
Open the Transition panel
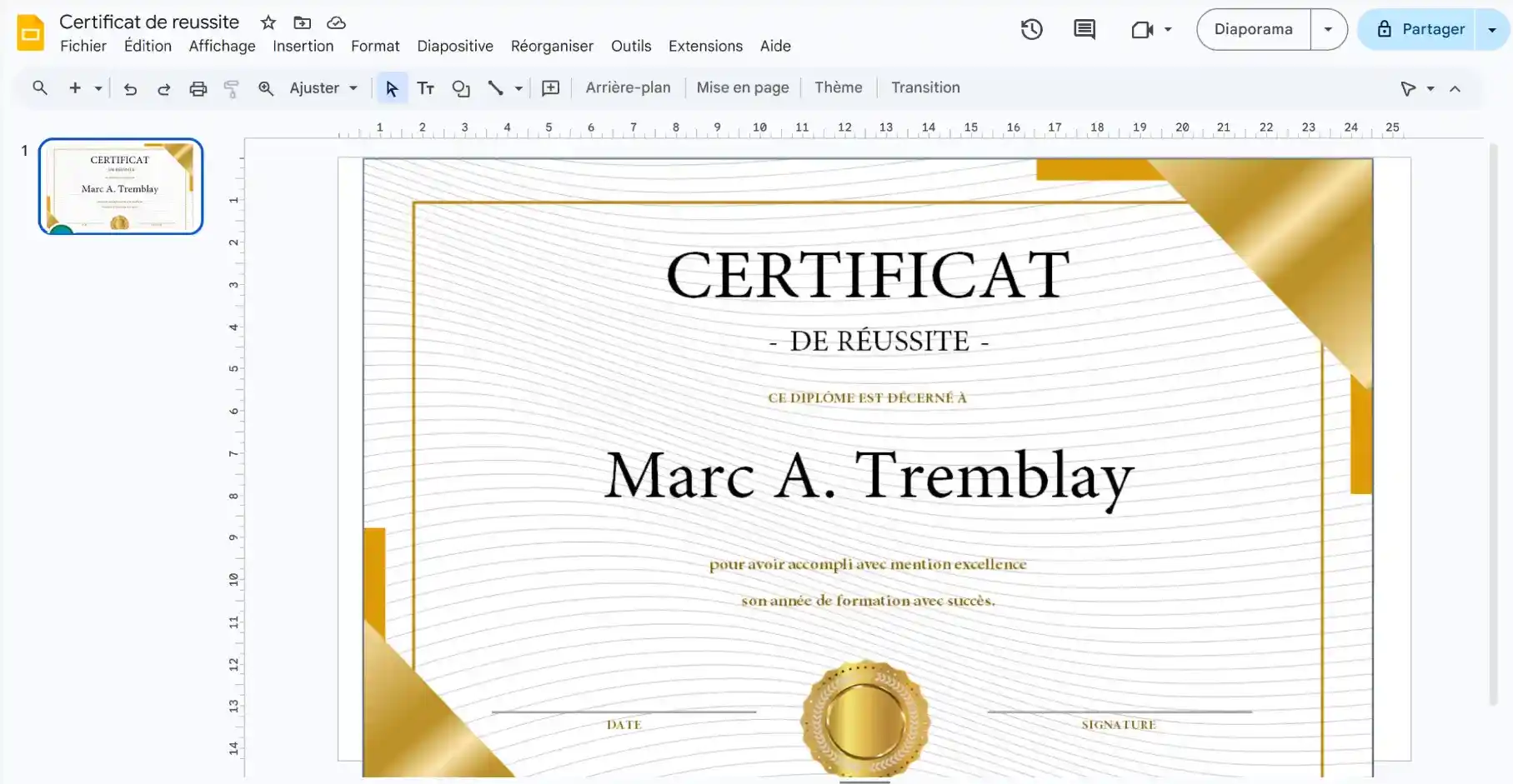point(925,87)
